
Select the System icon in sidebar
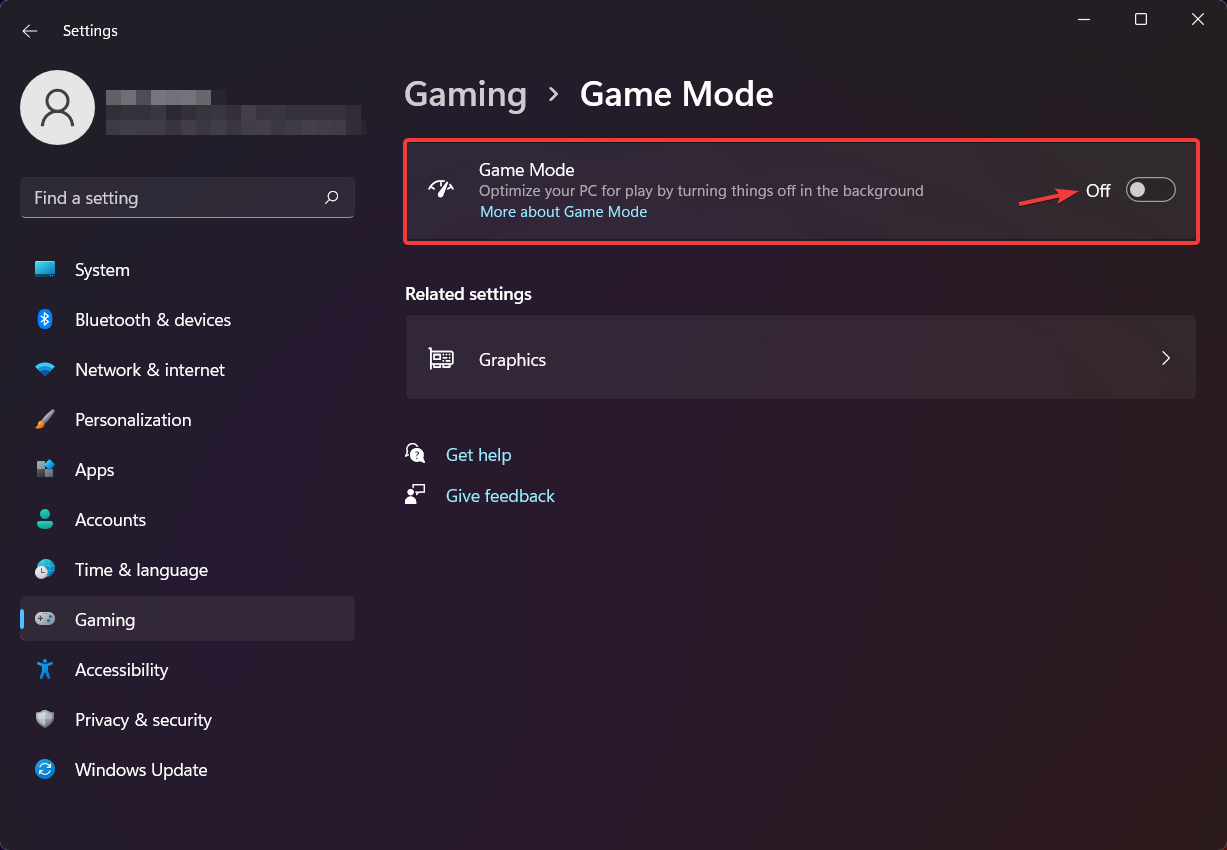tap(45, 269)
